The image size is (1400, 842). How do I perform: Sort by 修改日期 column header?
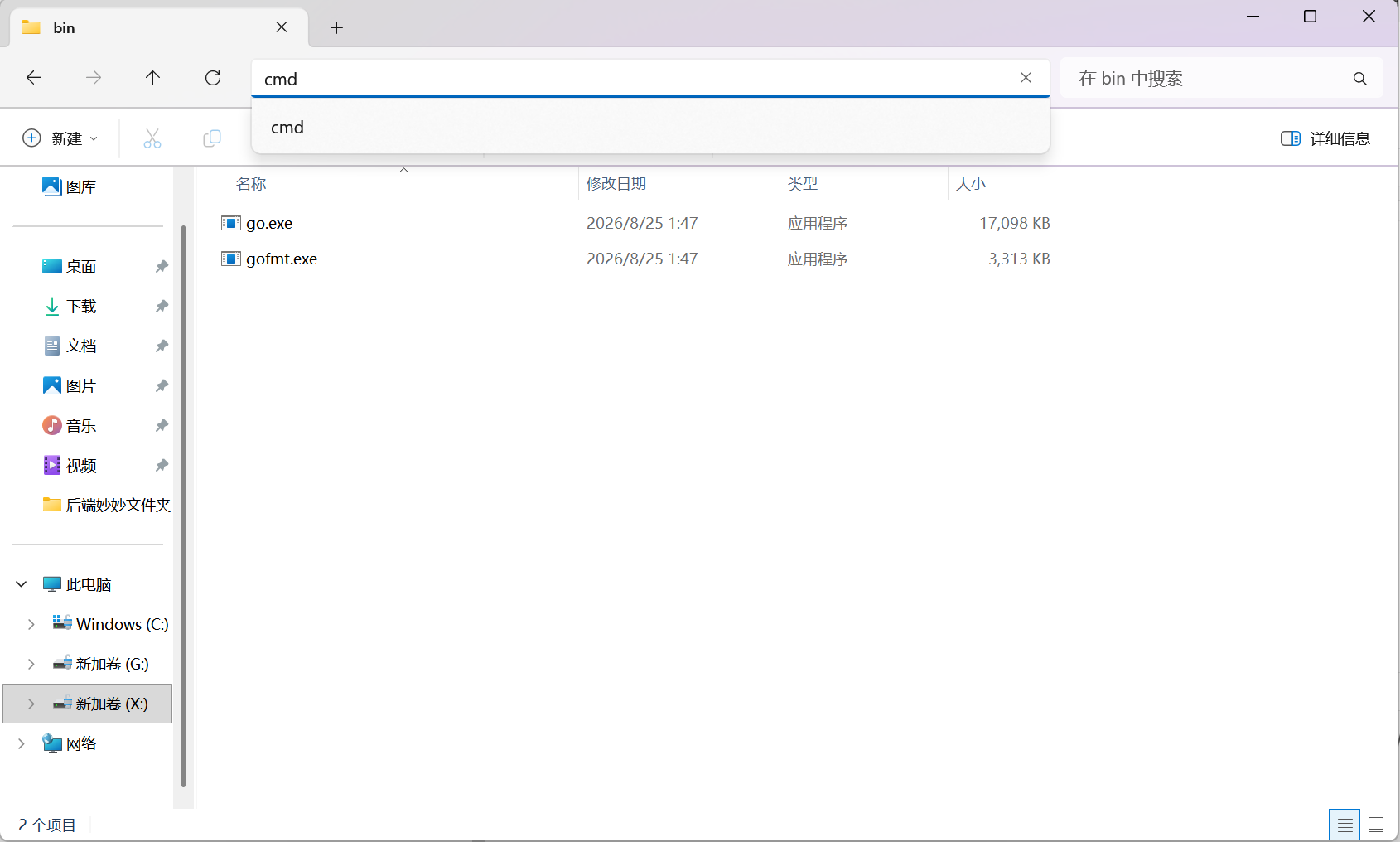pos(616,183)
